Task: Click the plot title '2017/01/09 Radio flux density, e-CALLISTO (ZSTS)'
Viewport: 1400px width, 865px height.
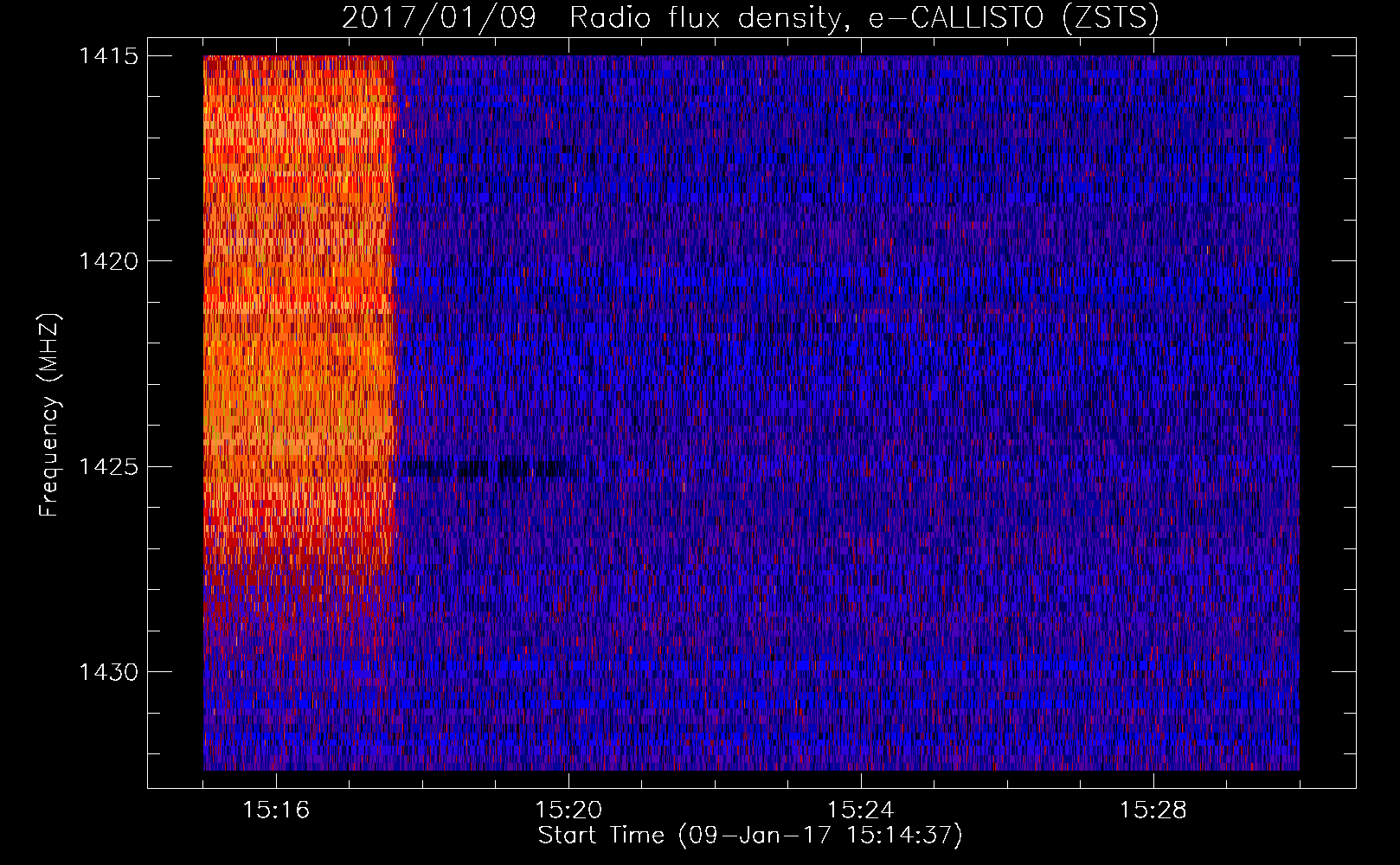Action: pyautogui.click(x=750, y=18)
